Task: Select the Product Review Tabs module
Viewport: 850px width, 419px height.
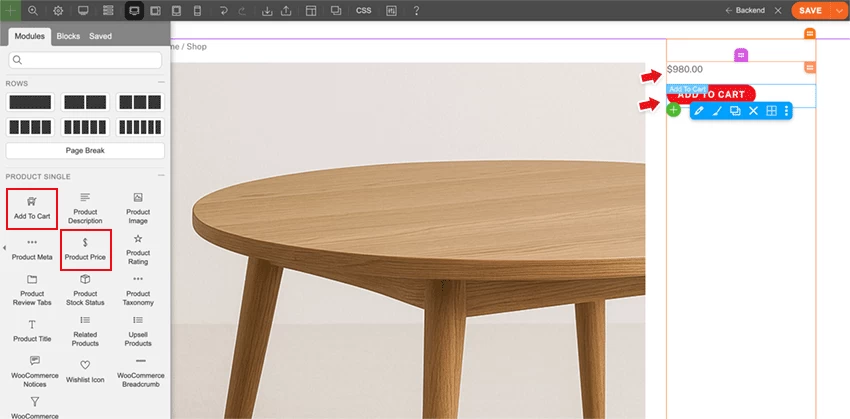Action: pos(32,291)
